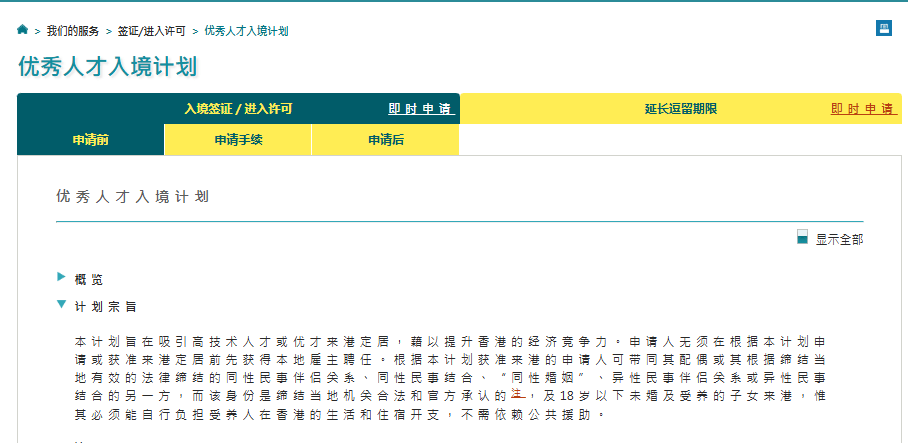This screenshot has height=443, width=908.
Task: Select the 延长逗留期限 tab
Action: point(681,109)
